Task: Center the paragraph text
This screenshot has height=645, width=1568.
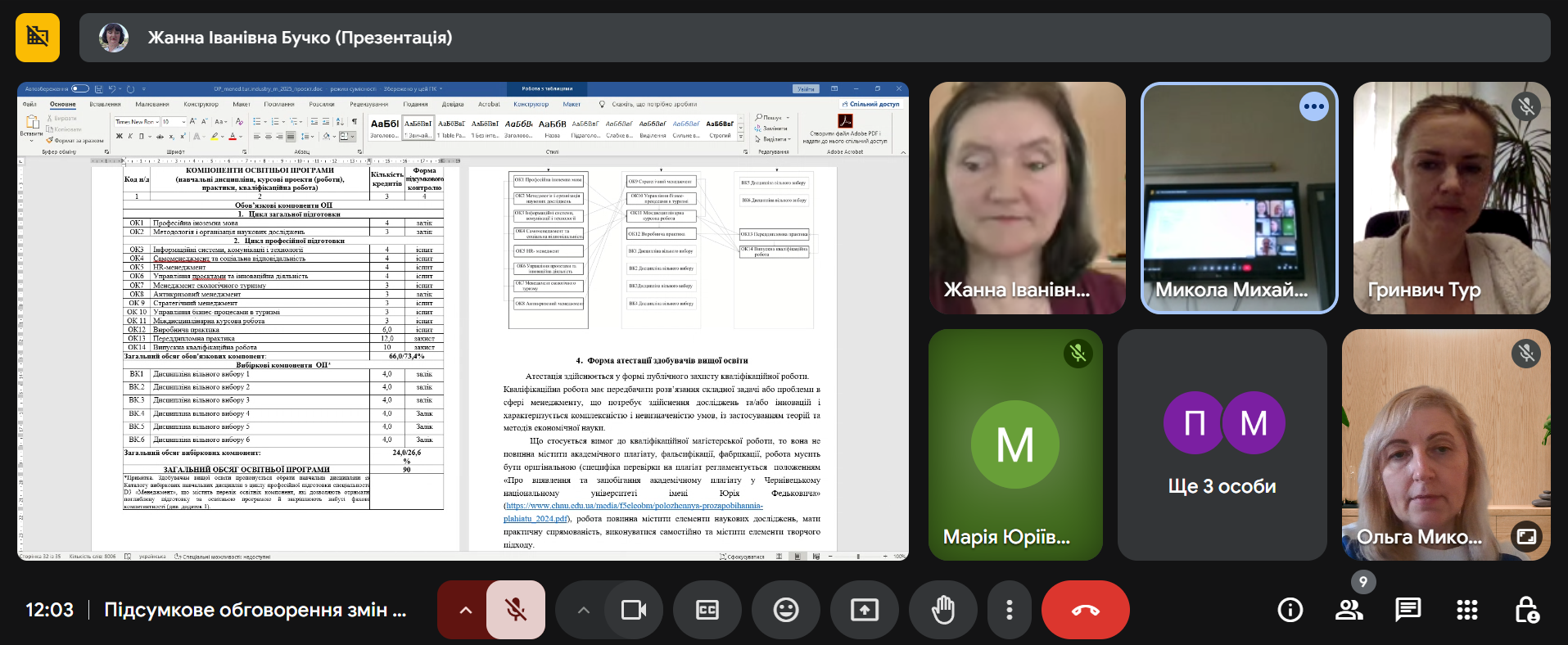Action: (x=268, y=137)
